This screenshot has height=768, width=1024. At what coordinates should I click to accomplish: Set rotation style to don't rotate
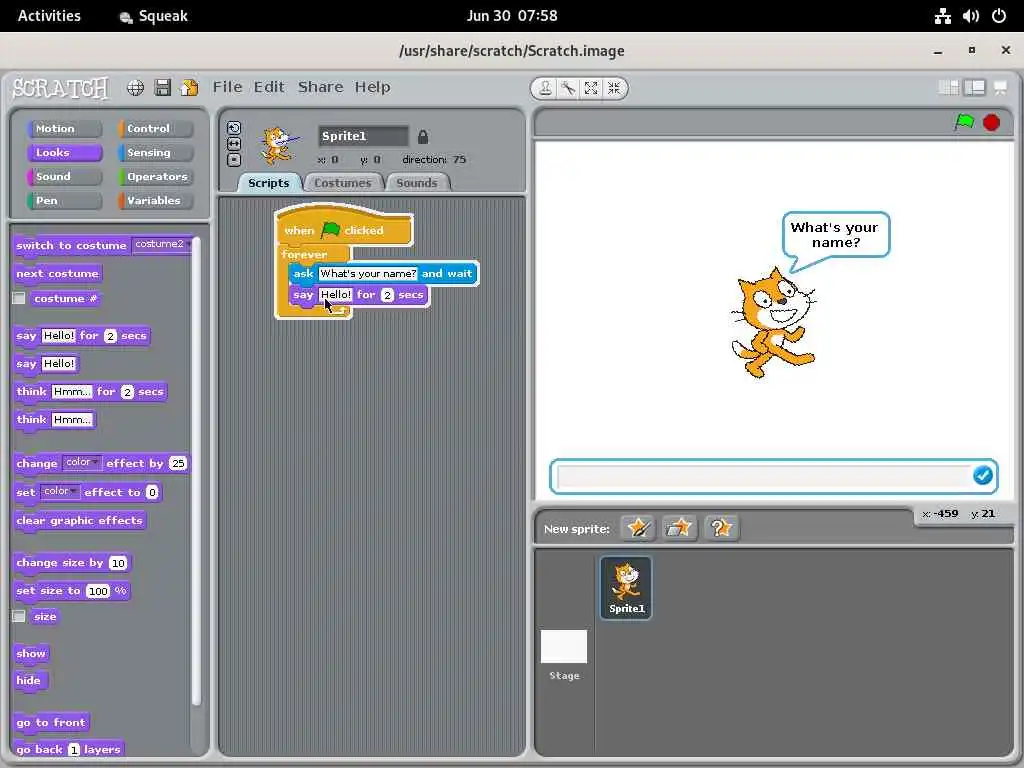(x=234, y=159)
